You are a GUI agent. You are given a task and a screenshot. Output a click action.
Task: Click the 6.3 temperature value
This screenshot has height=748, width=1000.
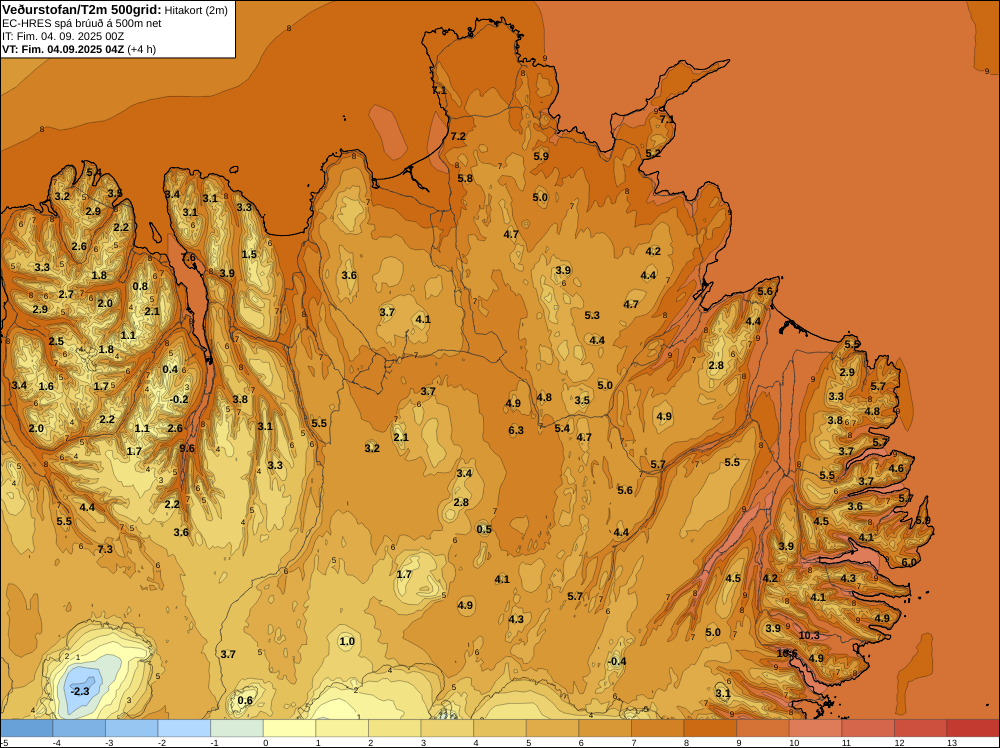pos(516,430)
